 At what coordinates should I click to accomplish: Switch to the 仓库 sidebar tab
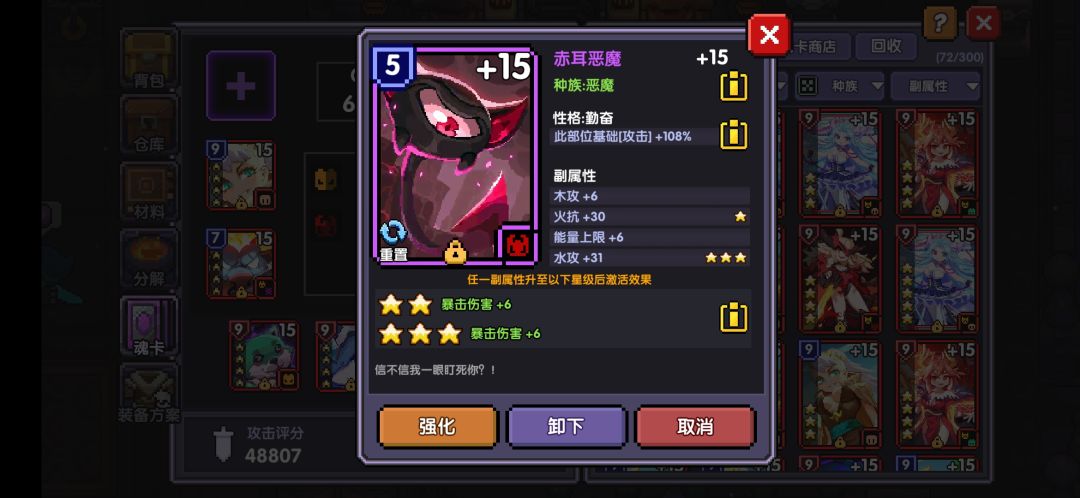click(x=149, y=125)
